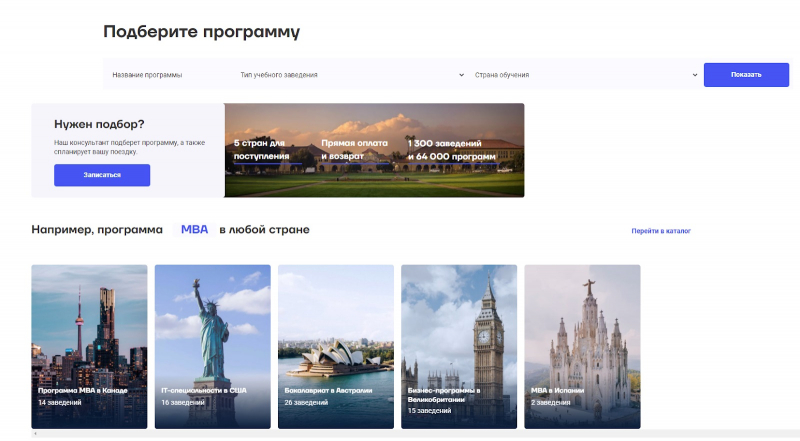This screenshot has height=441, width=800.
Task: Select the 'Бакалавриат в Австралии' card
Action: point(335,346)
